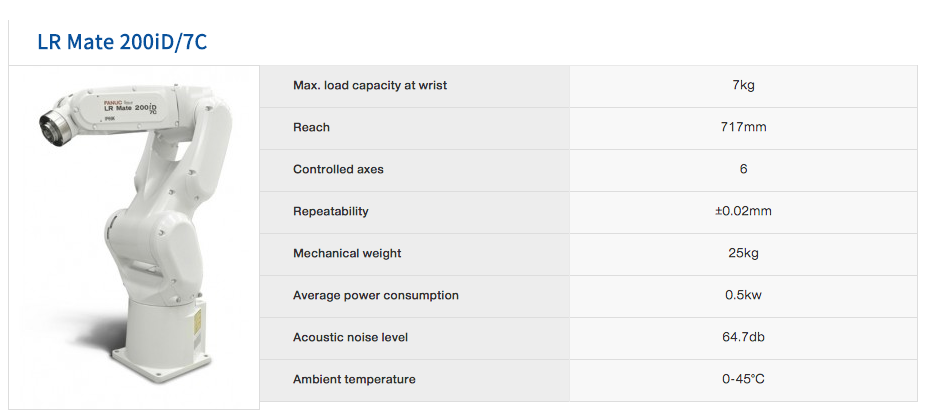The width and height of the screenshot is (944, 417).
Task: Select the Mechanical weight label
Action: click(347, 253)
